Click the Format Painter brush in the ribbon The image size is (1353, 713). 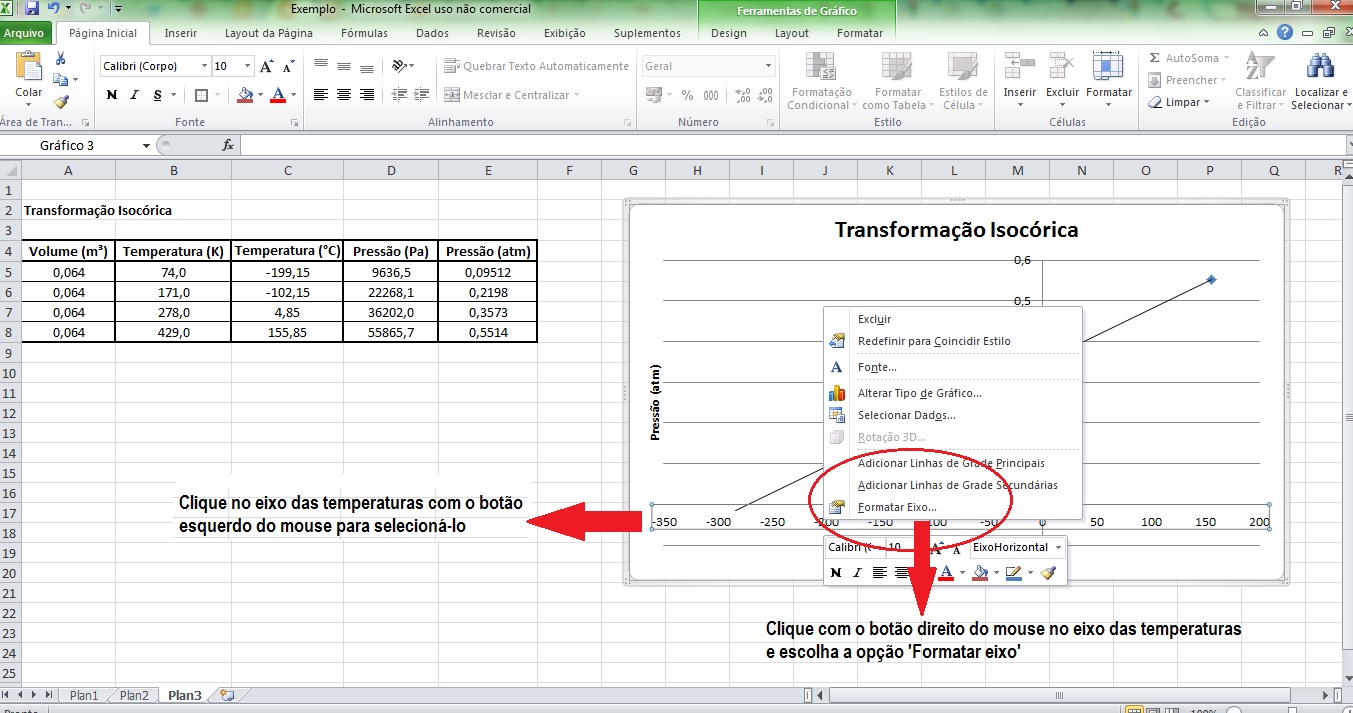pyautogui.click(x=61, y=101)
